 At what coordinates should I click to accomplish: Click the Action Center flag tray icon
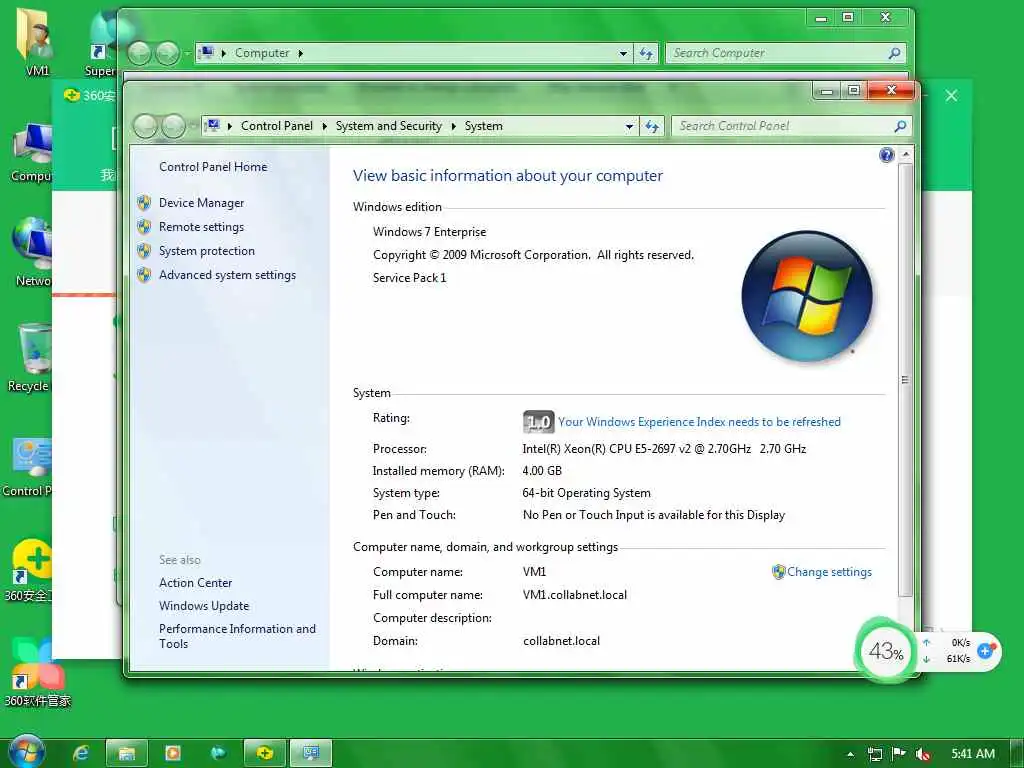point(899,754)
